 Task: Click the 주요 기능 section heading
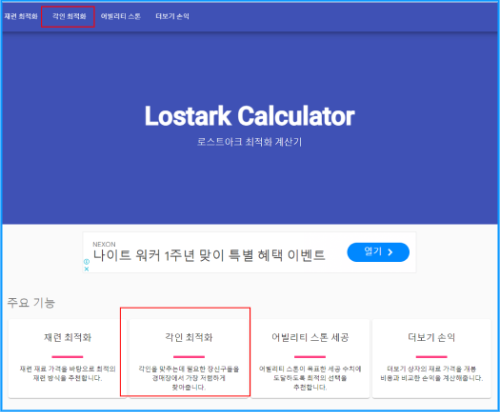[31, 303]
